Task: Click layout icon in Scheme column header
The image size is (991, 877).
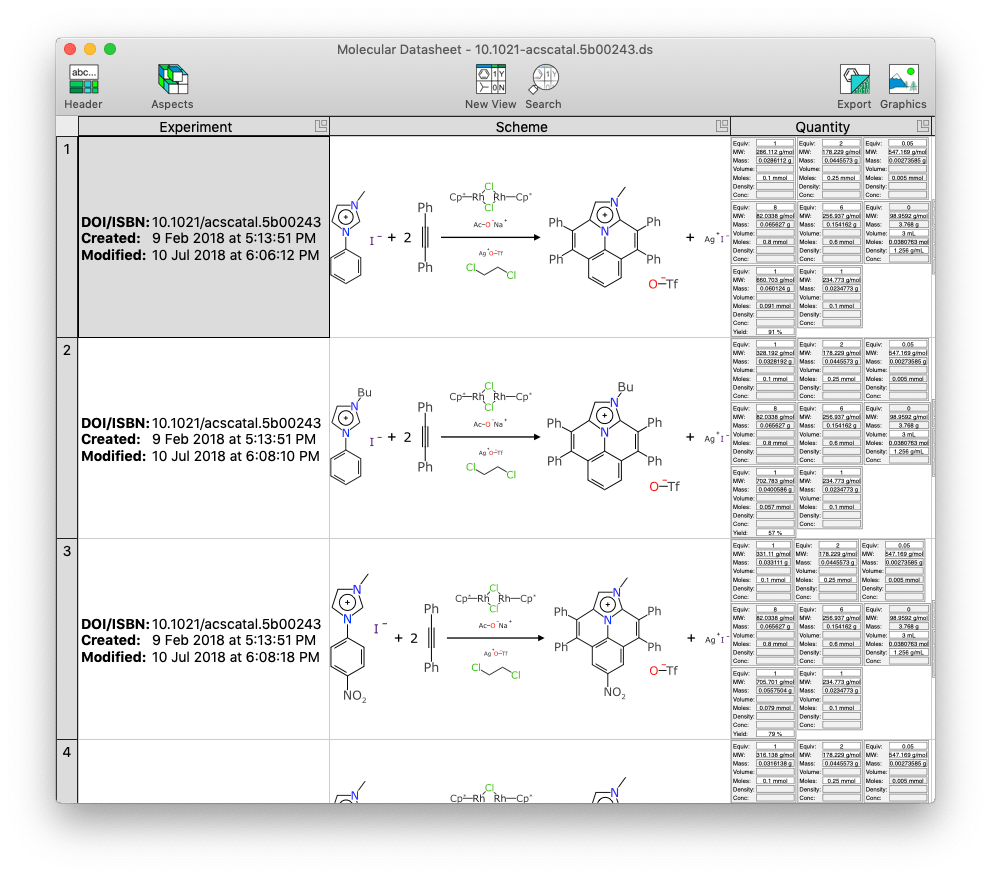Action: (x=722, y=126)
